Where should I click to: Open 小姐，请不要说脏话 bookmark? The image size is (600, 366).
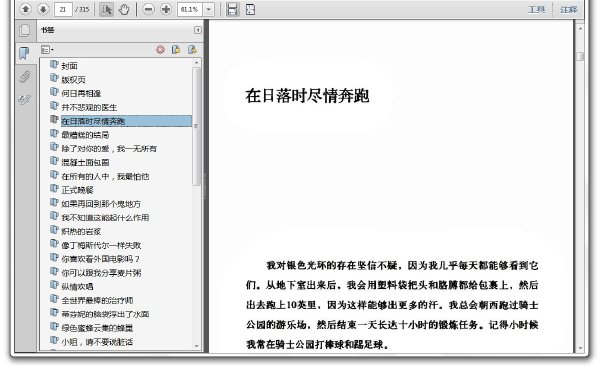pos(97,342)
